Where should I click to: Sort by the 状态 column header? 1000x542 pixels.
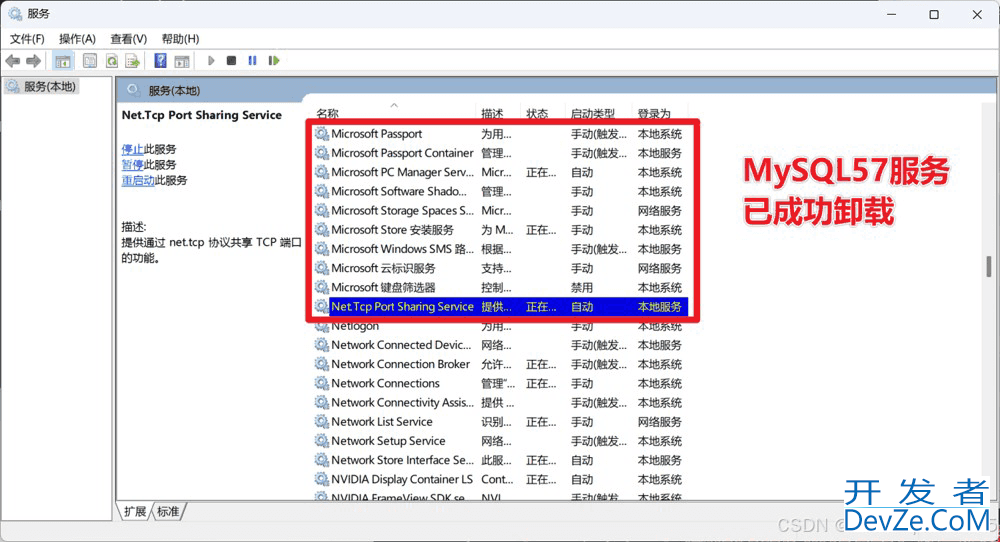[x=537, y=114]
